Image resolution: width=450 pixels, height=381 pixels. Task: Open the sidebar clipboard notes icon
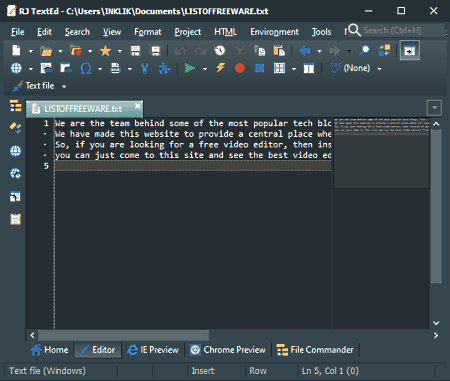[x=15, y=219]
